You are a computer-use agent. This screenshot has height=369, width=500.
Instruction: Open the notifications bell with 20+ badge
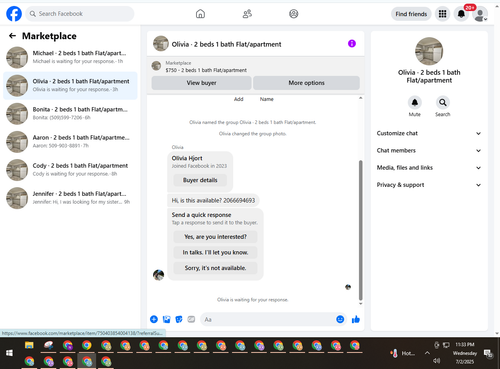click(x=461, y=14)
